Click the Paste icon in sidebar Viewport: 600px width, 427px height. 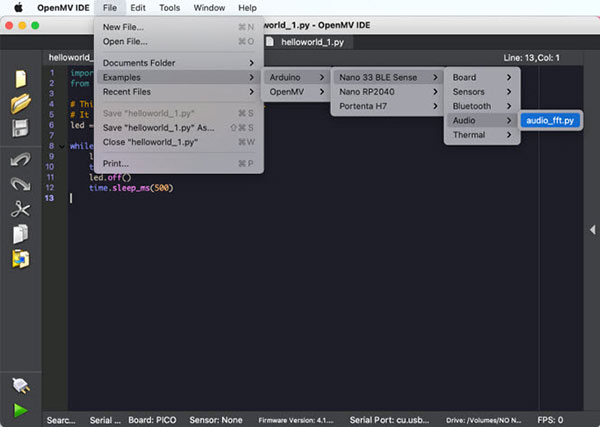(20, 260)
